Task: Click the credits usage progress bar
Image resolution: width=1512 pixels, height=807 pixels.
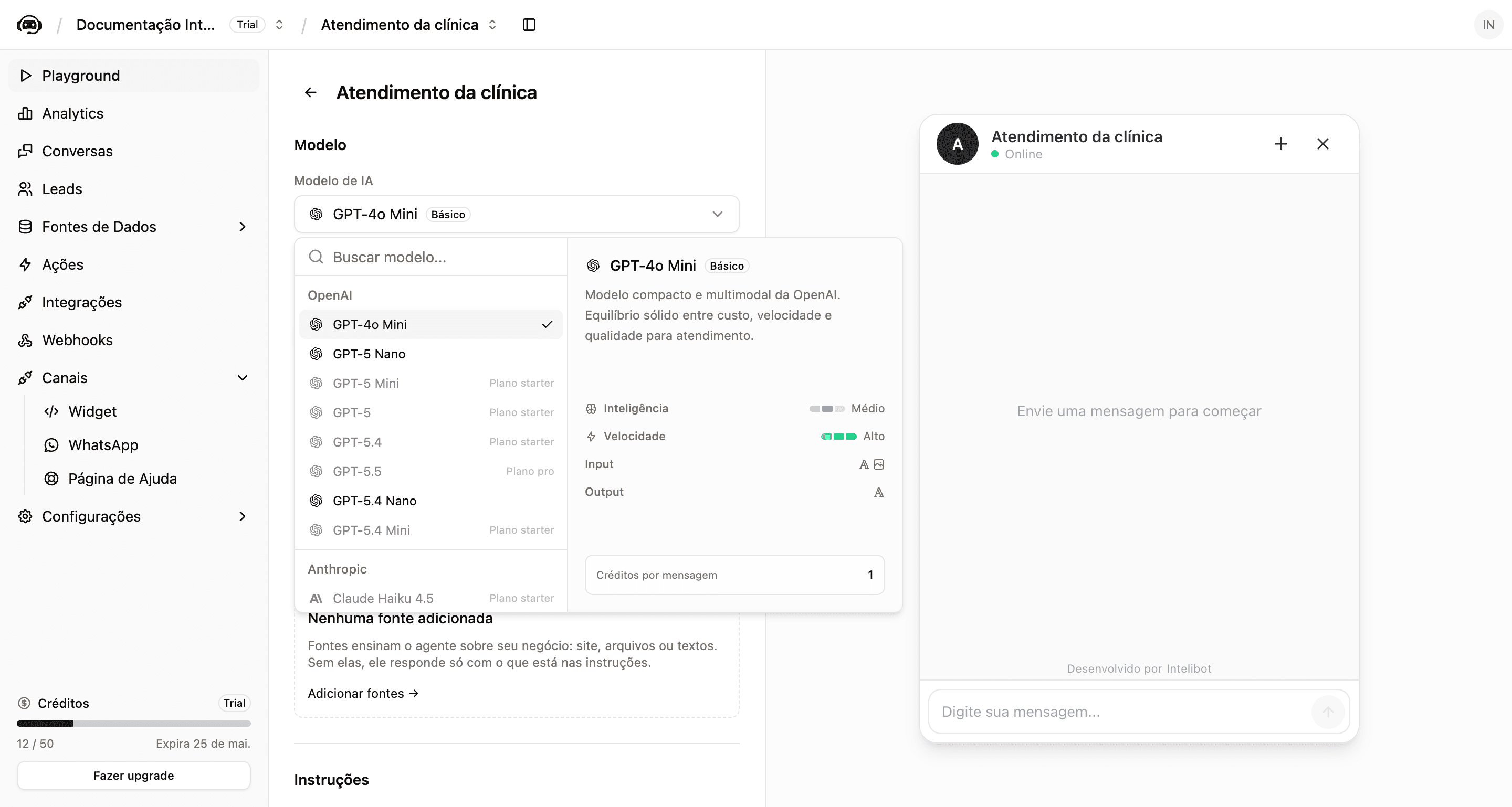Action: point(134,724)
